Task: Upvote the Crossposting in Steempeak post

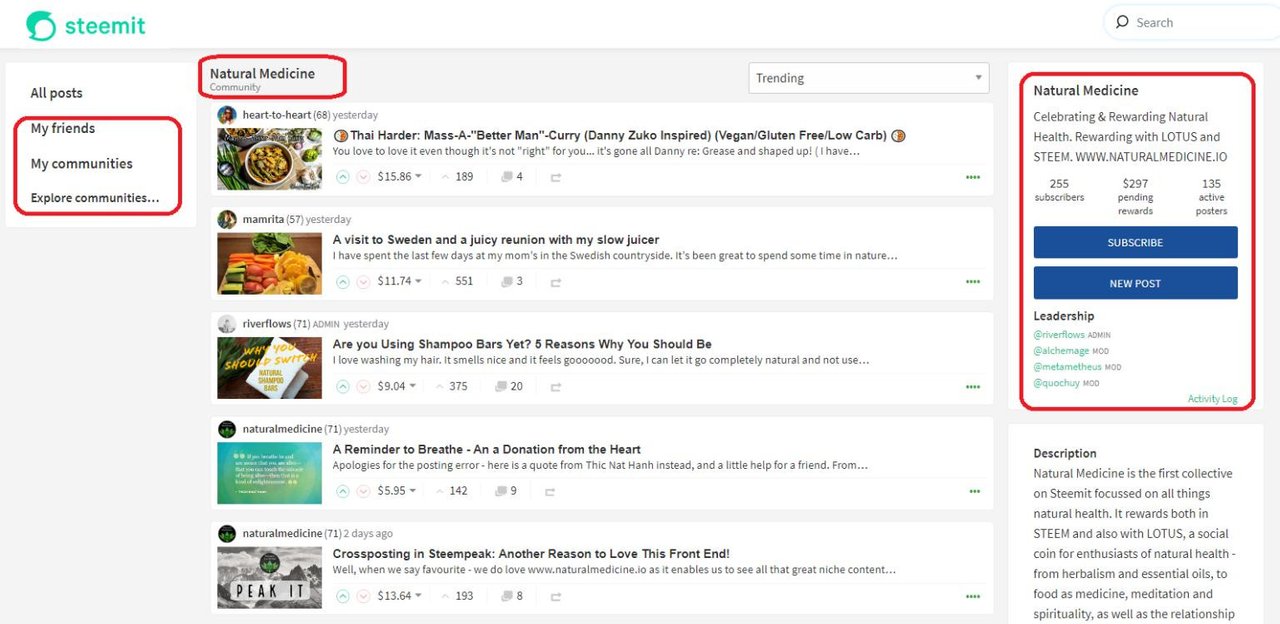Action: (343, 596)
